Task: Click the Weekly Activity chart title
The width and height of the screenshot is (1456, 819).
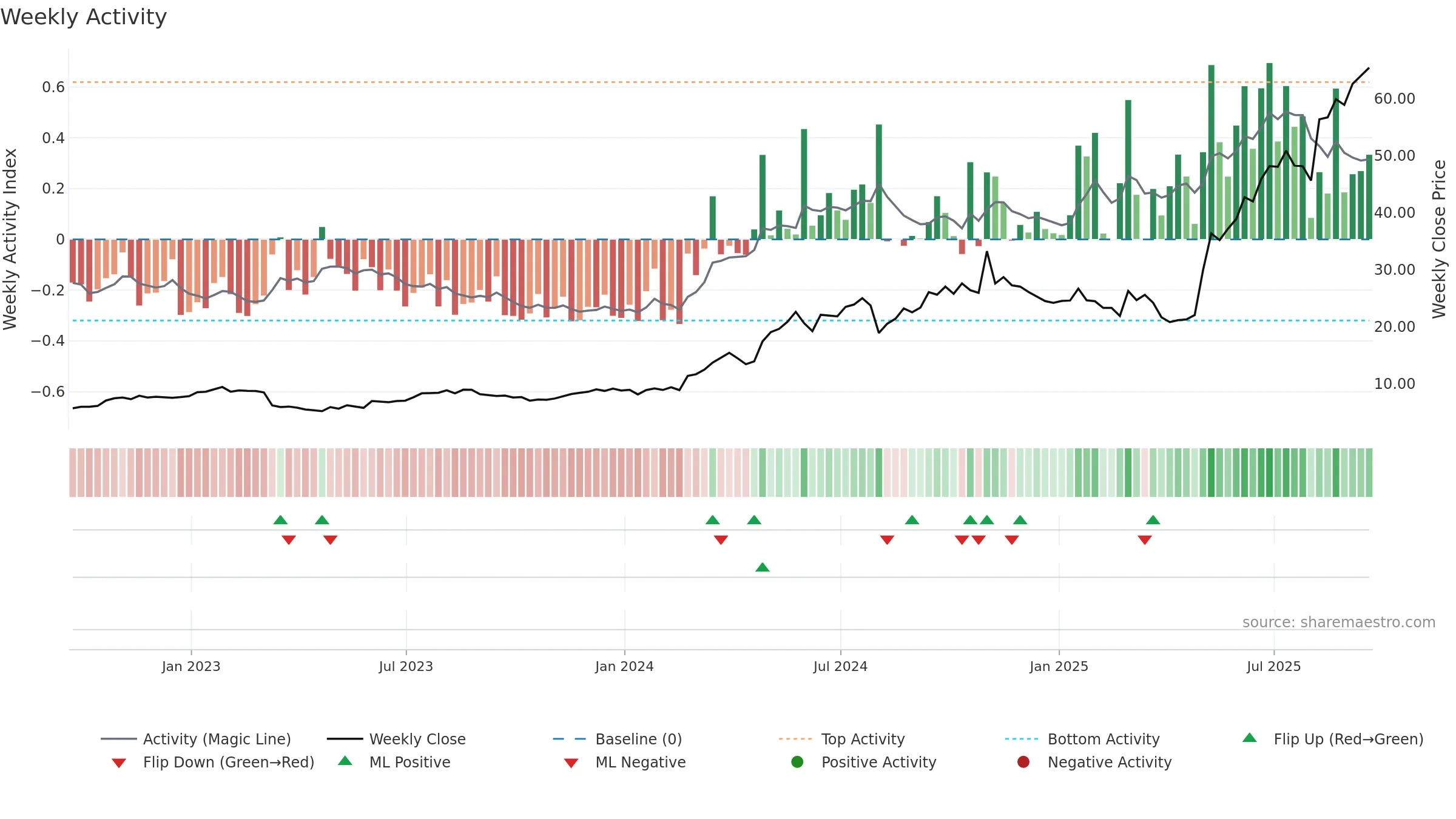Action: pos(84,17)
